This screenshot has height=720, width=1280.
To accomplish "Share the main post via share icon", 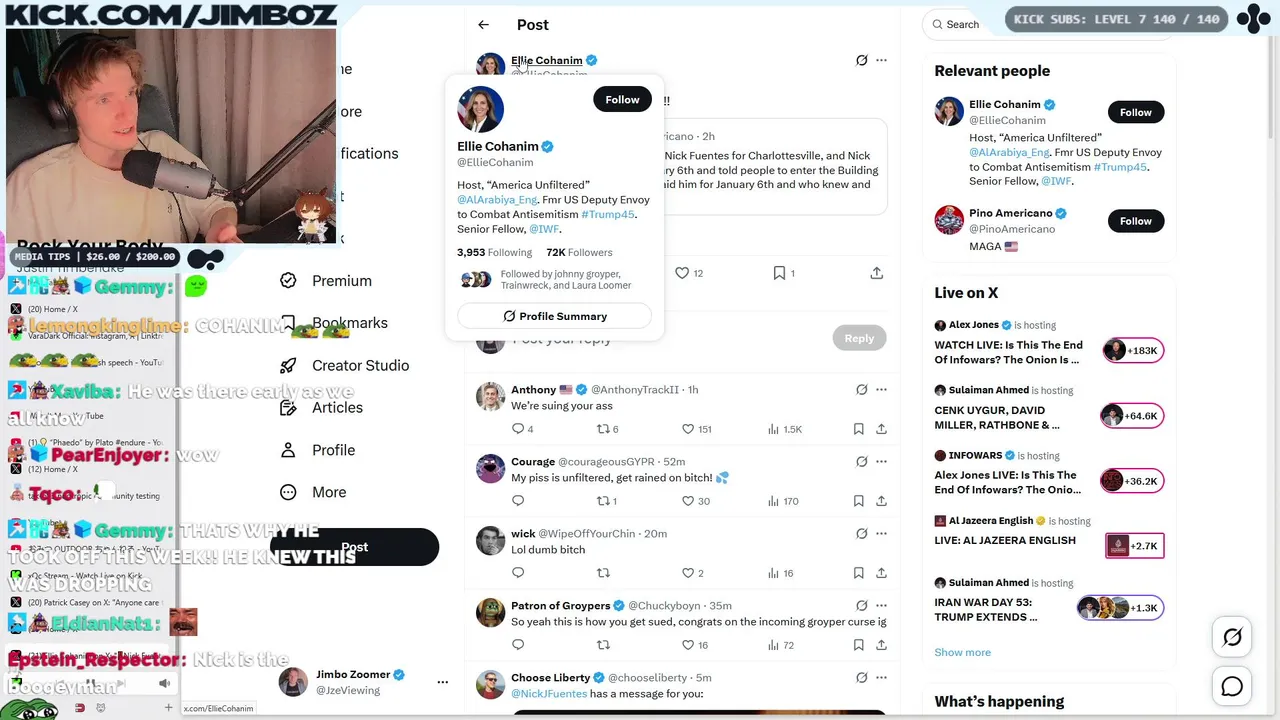I will pyautogui.click(x=877, y=273).
